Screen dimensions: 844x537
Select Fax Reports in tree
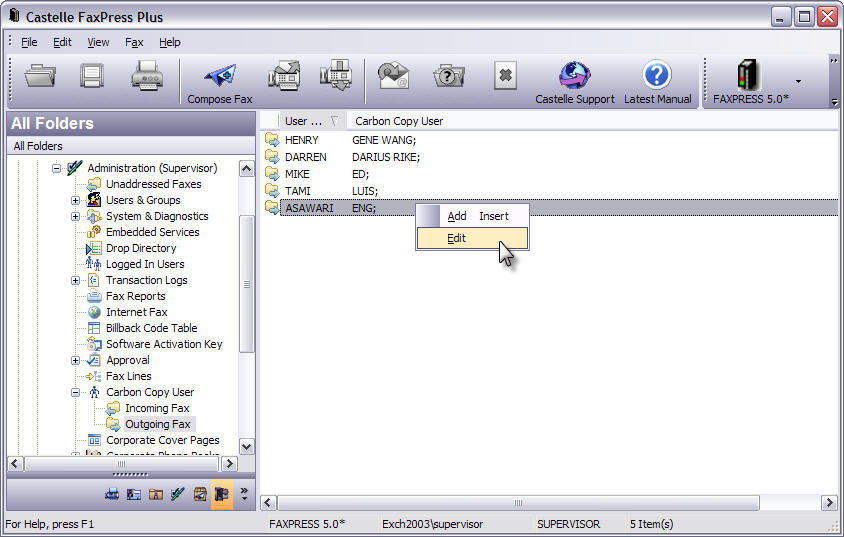[x=136, y=296]
